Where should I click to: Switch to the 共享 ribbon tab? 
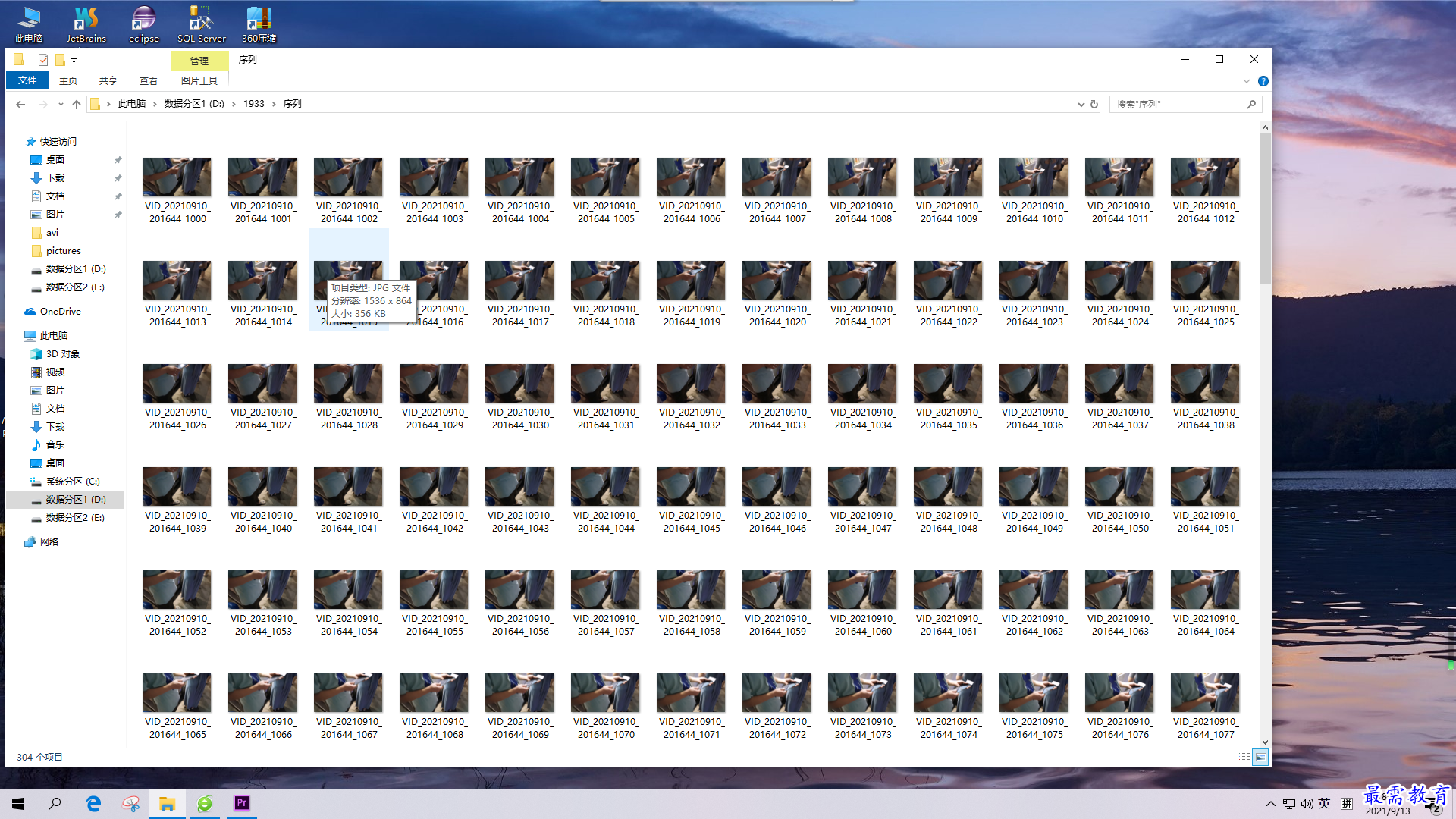[x=108, y=80]
